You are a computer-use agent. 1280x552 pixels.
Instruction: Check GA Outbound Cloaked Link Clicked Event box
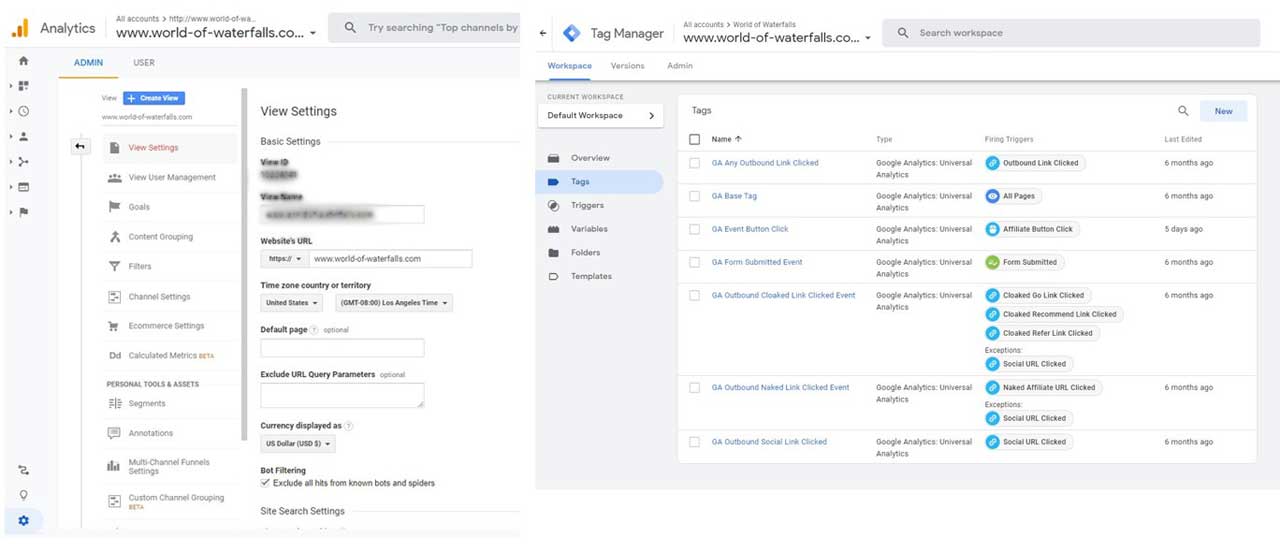click(695, 295)
